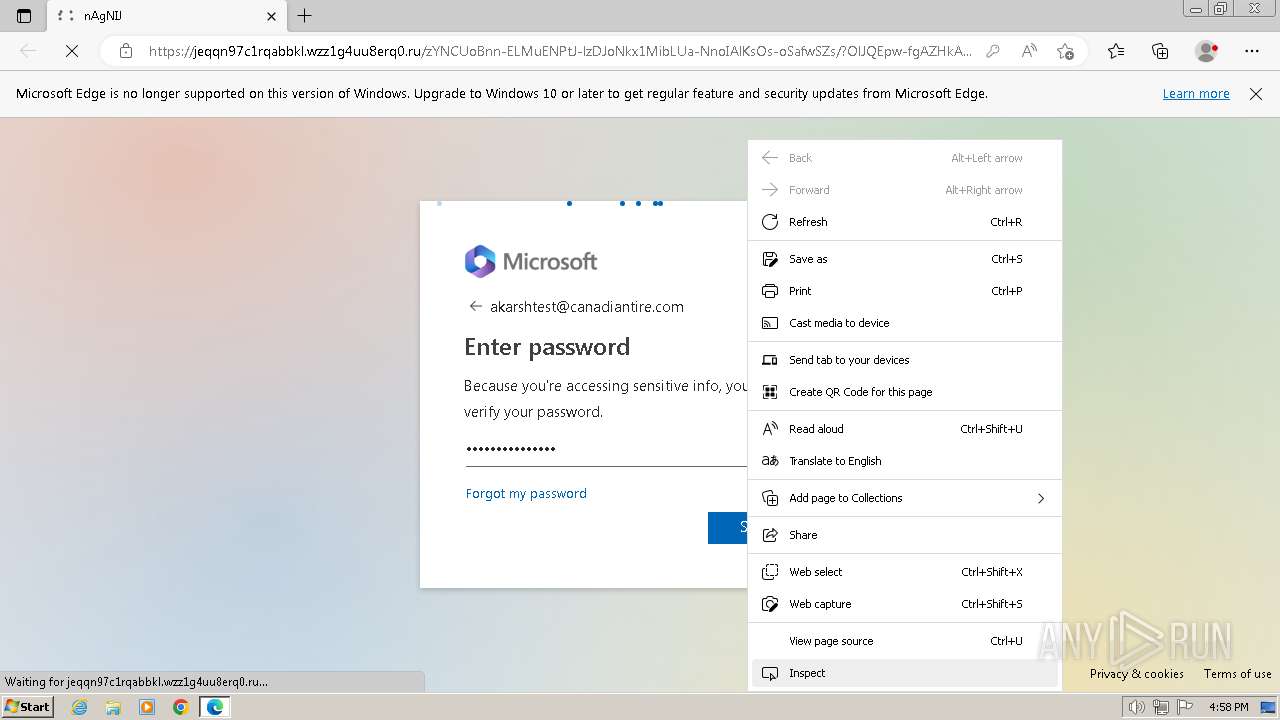Open File Explorer from taskbar
The height and width of the screenshot is (720, 1280).
coord(113,707)
